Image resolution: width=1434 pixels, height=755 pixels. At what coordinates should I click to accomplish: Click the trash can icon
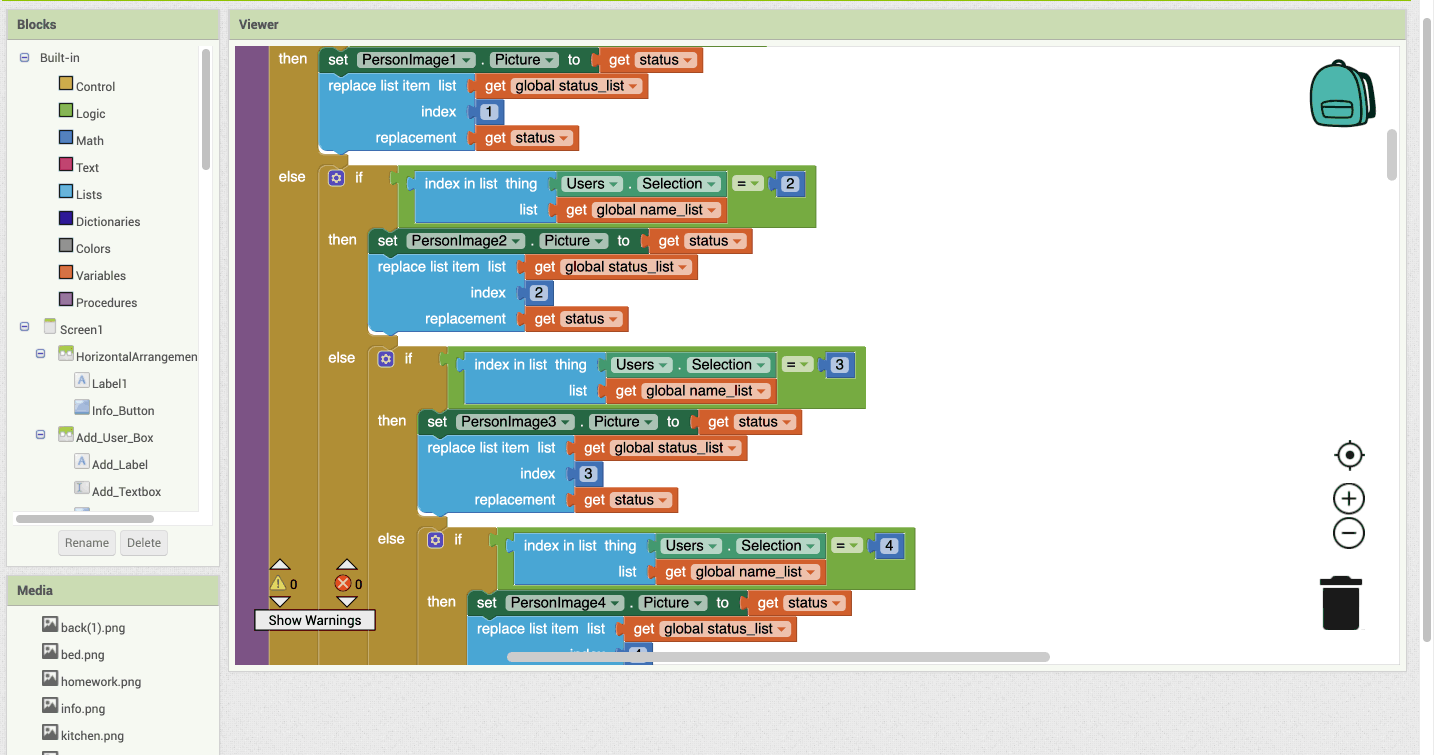1341,603
